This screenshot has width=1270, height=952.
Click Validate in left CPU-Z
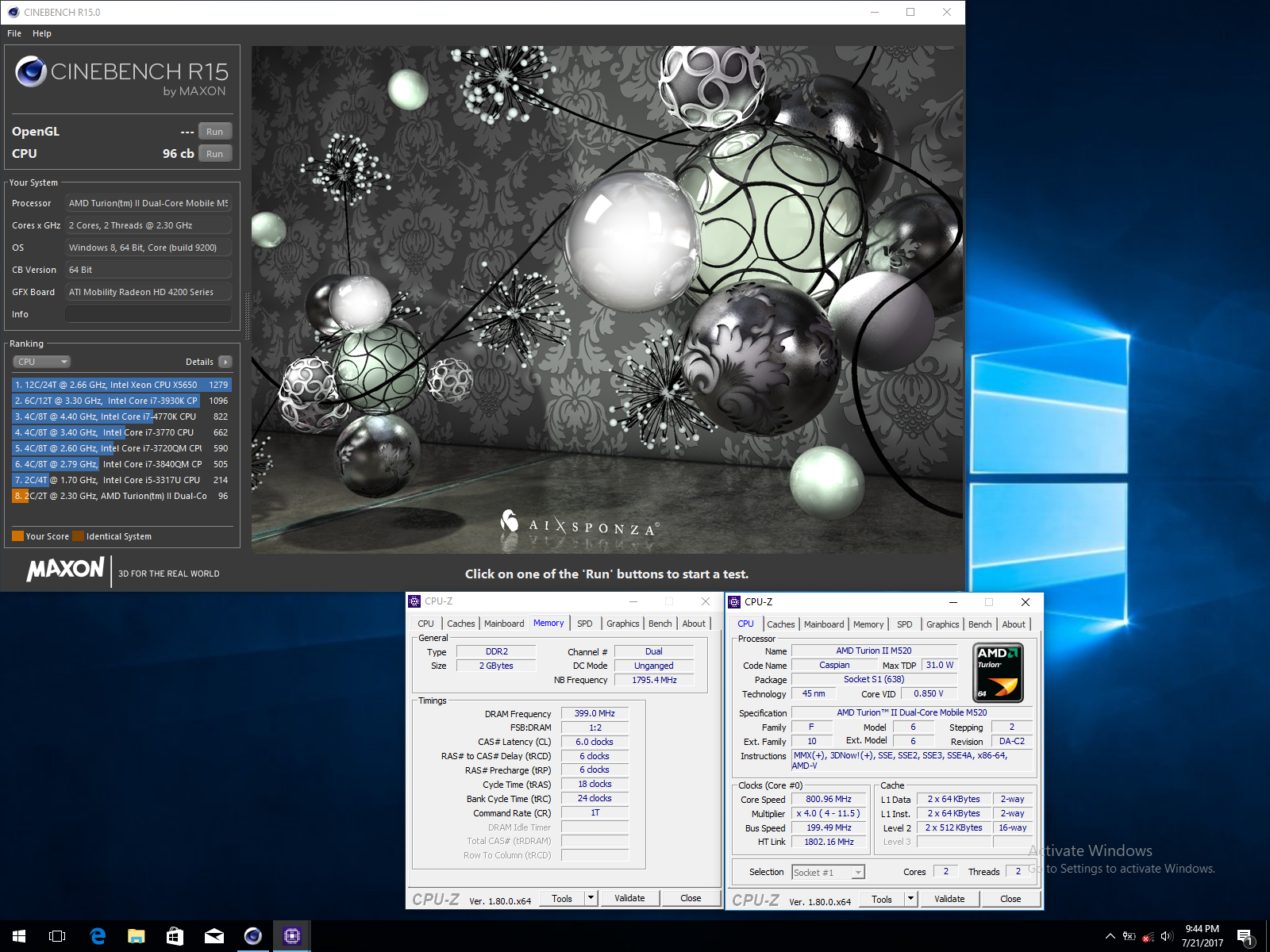pyautogui.click(x=629, y=898)
